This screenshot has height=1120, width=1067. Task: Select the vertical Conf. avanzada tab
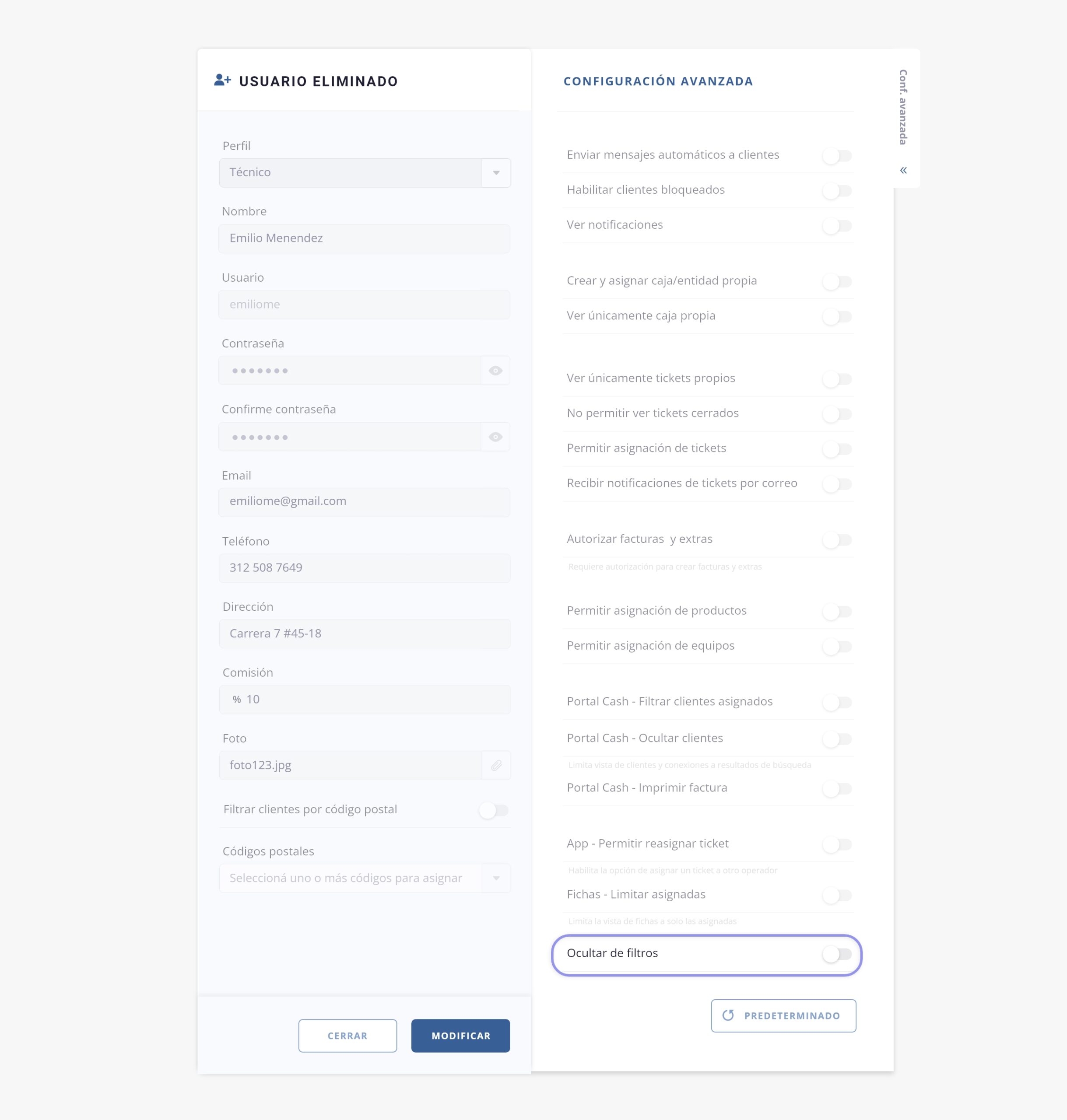tap(903, 107)
